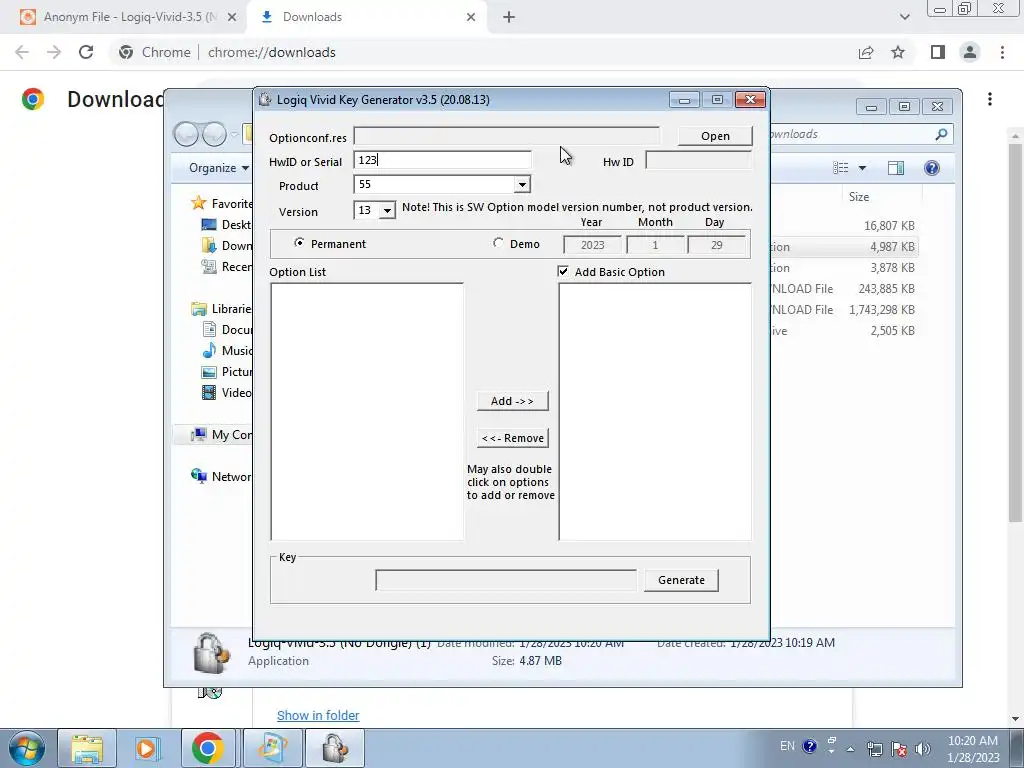This screenshot has width=1024, height=768.
Task: Open Chrome profile avatar
Action: (970, 52)
